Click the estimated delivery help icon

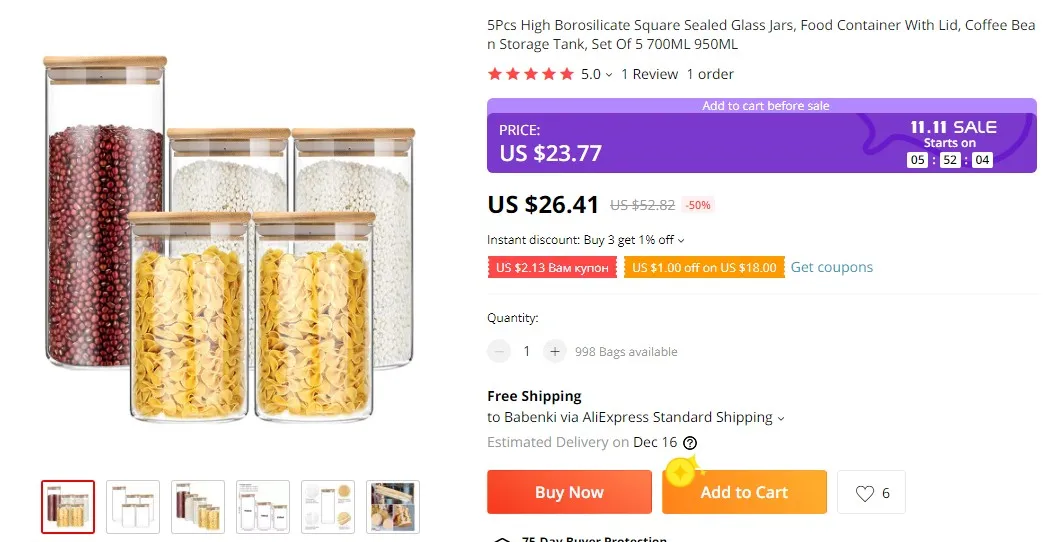tap(690, 443)
